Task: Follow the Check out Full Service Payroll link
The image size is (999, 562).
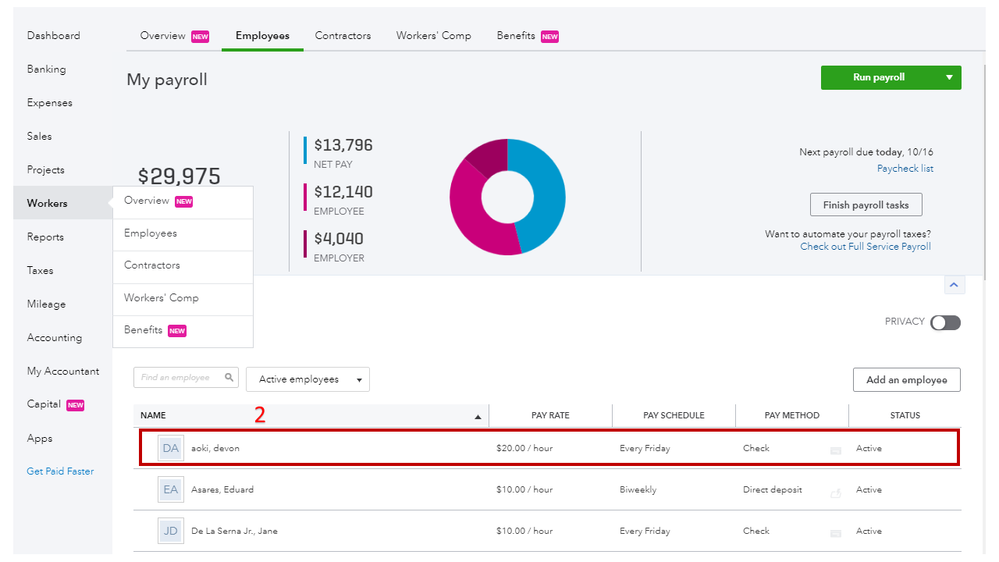Action: coord(865,247)
